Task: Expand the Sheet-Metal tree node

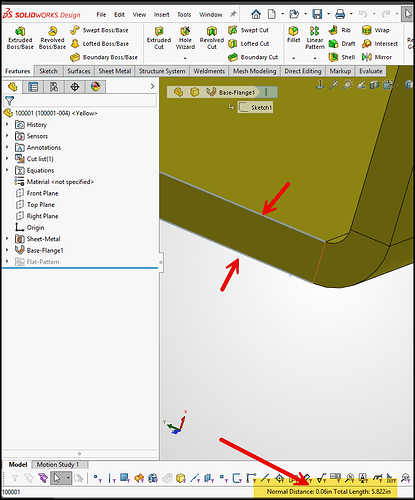Action: 7,239
